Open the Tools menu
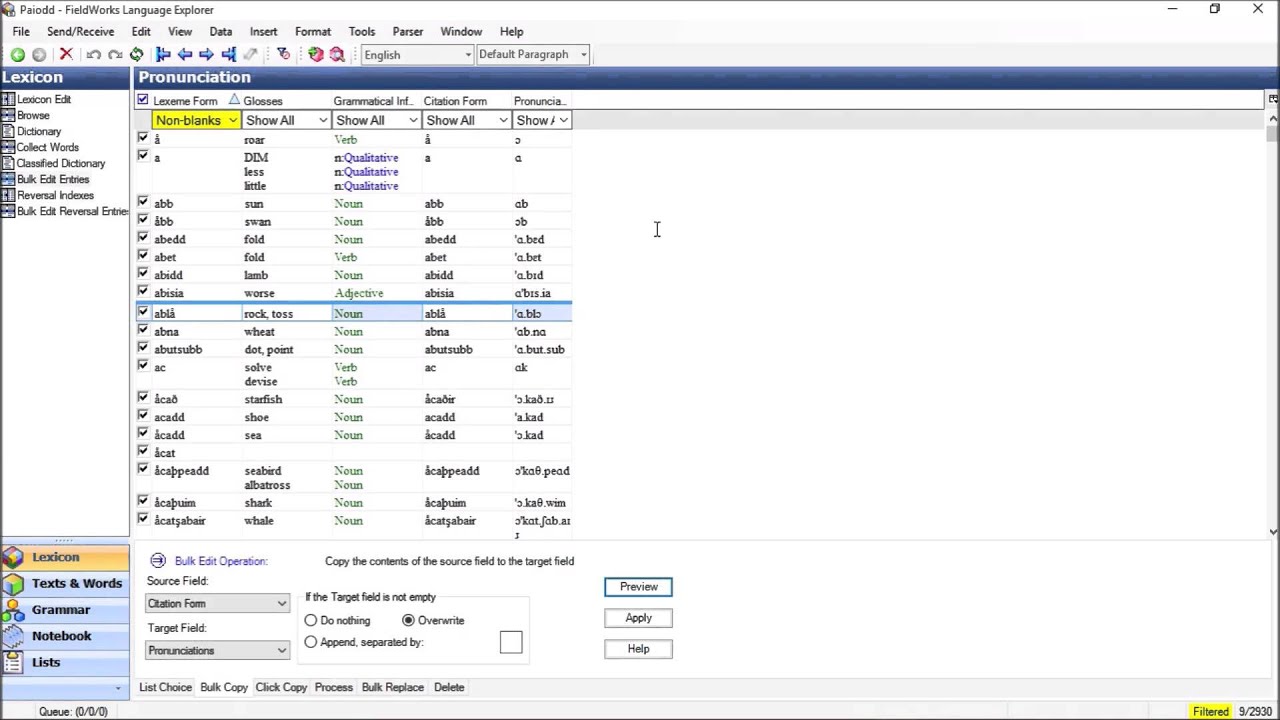The height and width of the screenshot is (720, 1280). (x=362, y=32)
